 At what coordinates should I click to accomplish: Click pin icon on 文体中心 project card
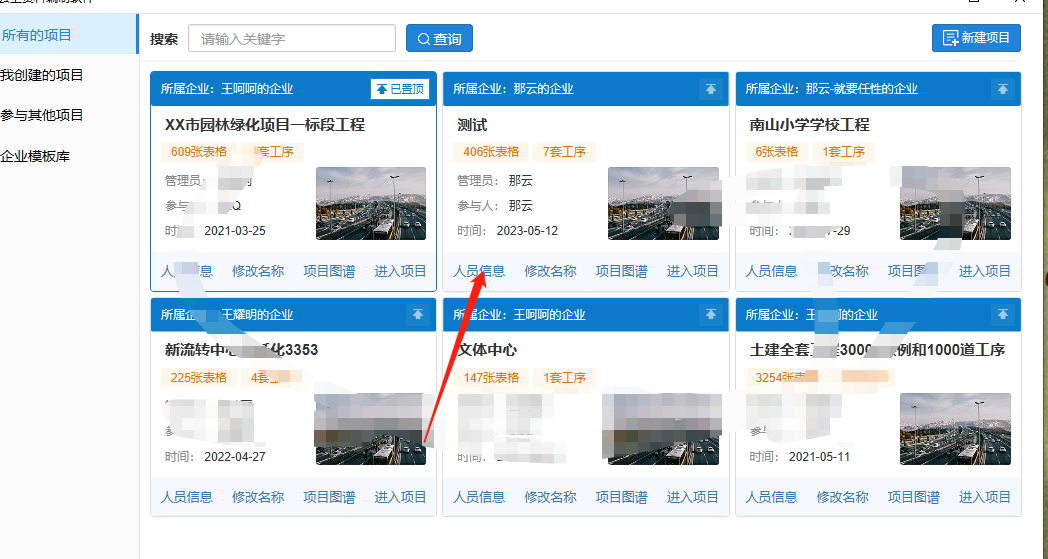coord(710,315)
